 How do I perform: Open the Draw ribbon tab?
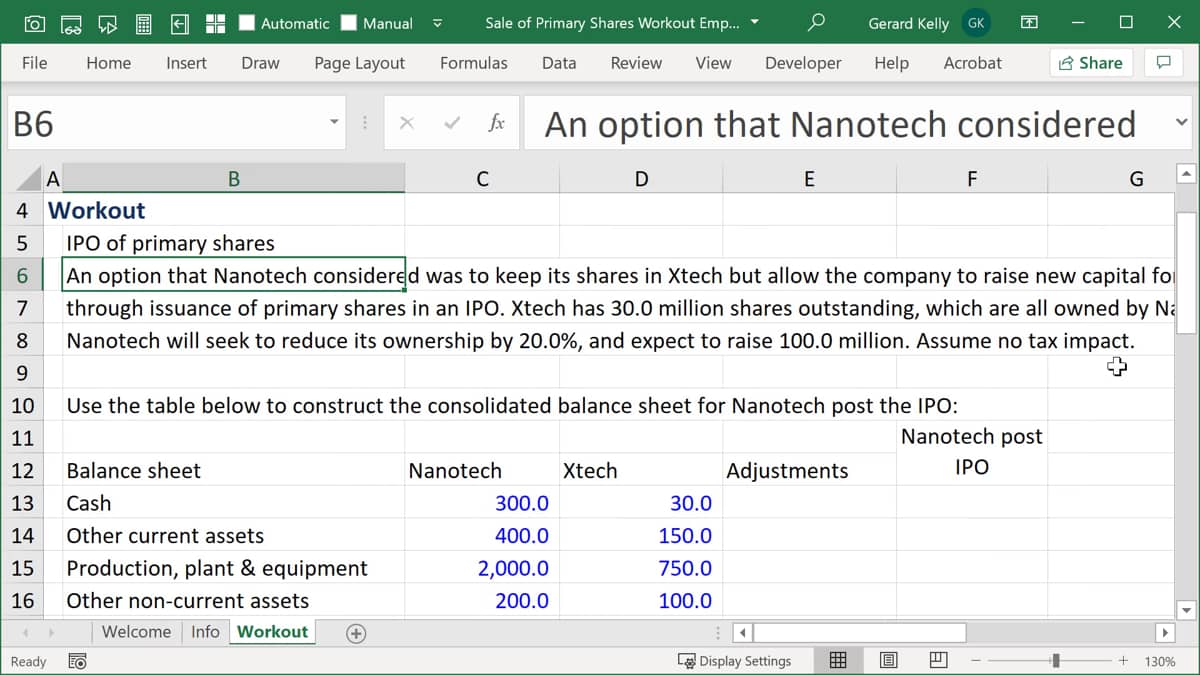(x=260, y=63)
